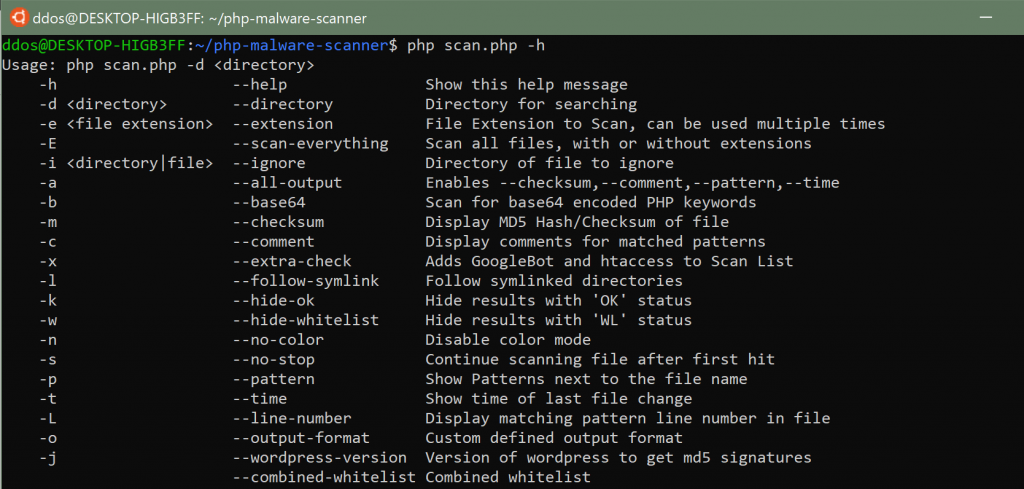Viewport: 1024px width, 489px height.
Task: Click 'Directory of file to ignore' description
Action: [x=549, y=163]
